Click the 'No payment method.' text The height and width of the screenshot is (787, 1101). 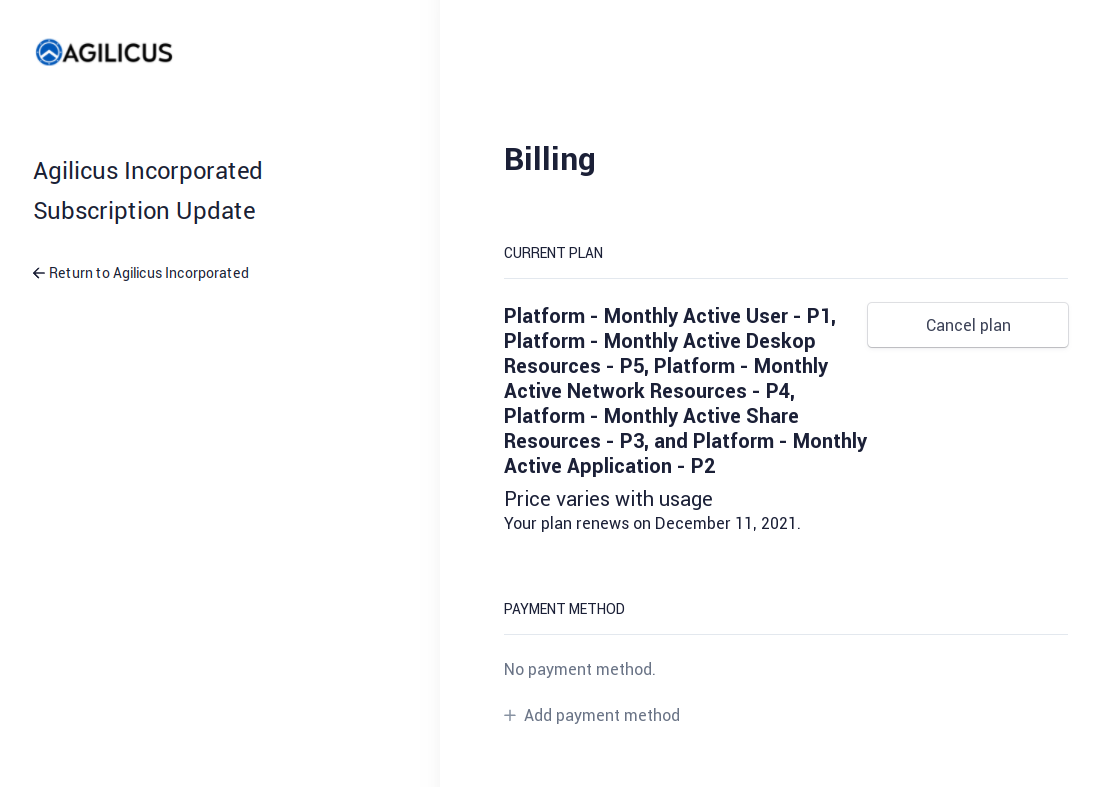click(x=580, y=669)
